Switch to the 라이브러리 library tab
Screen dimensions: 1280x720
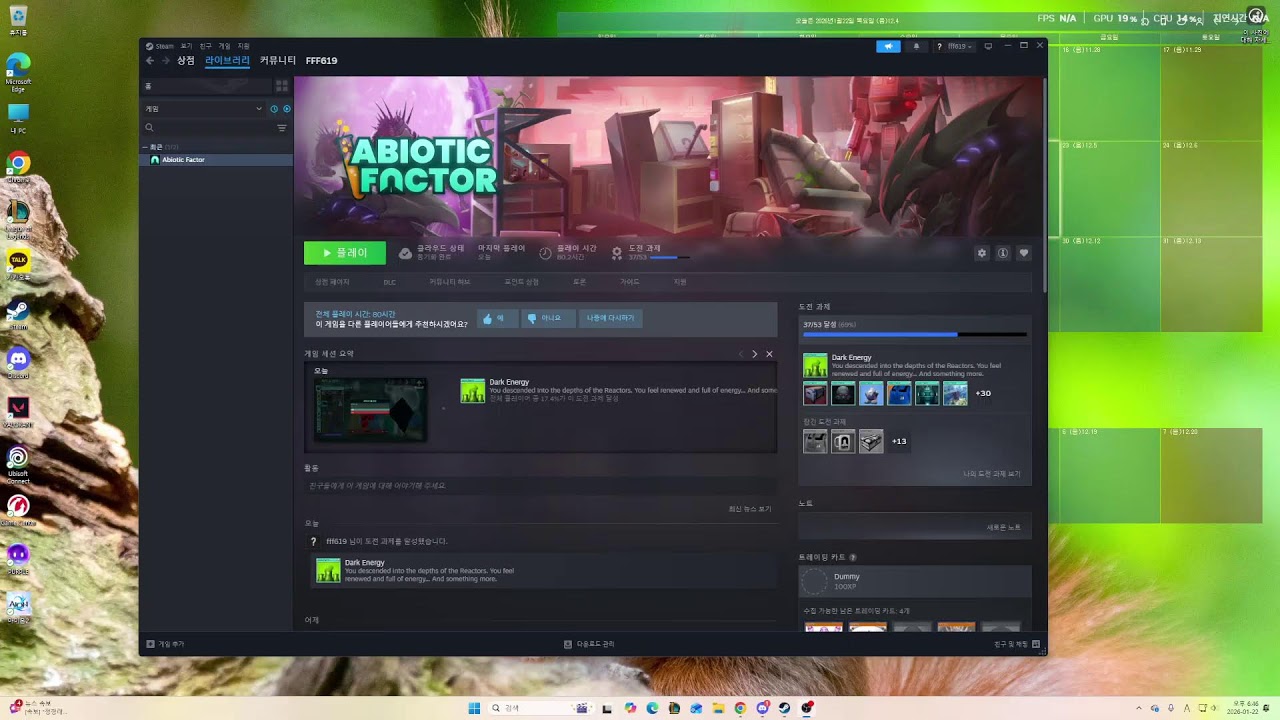227,61
